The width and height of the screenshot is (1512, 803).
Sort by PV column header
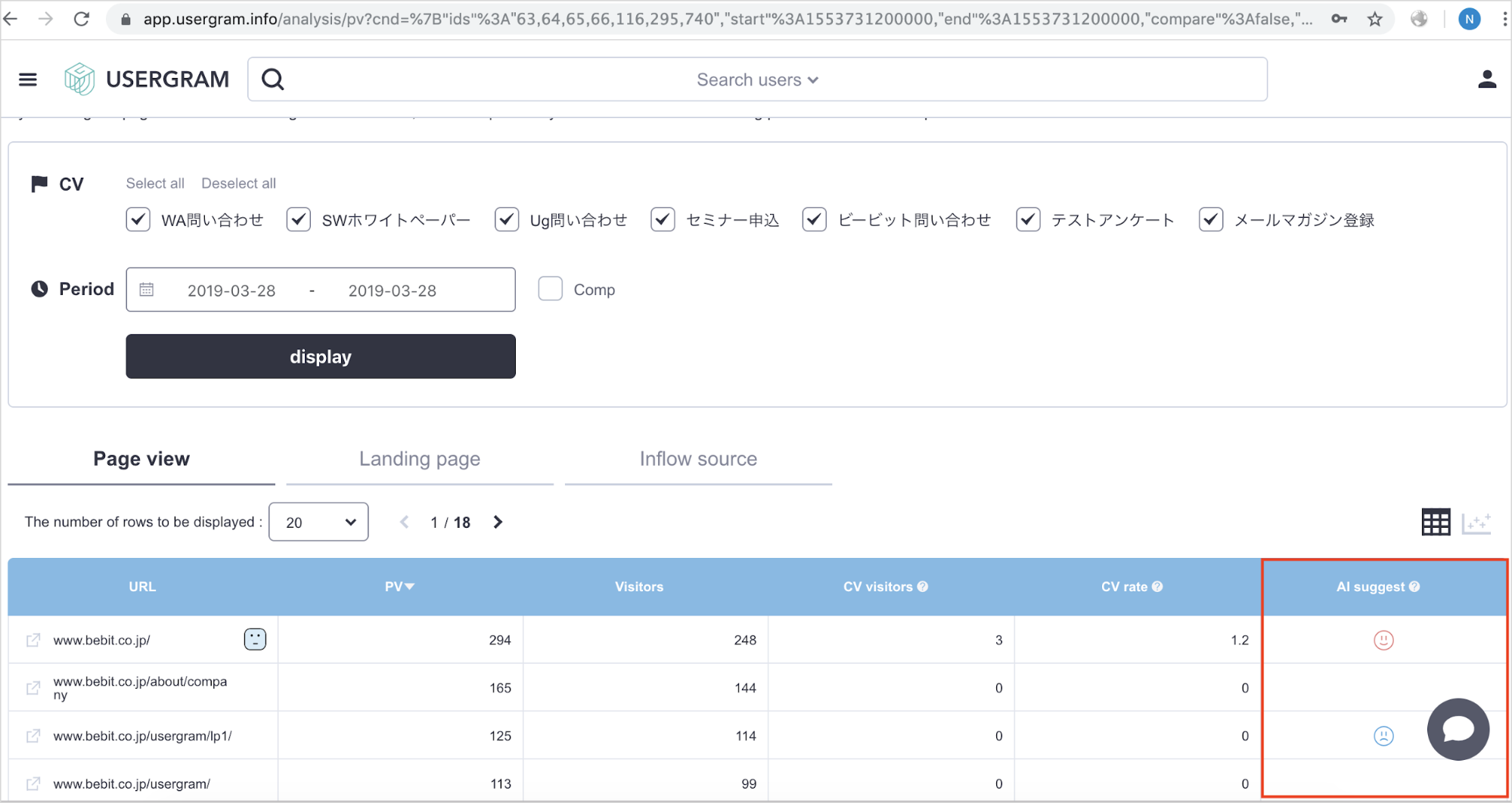(399, 587)
